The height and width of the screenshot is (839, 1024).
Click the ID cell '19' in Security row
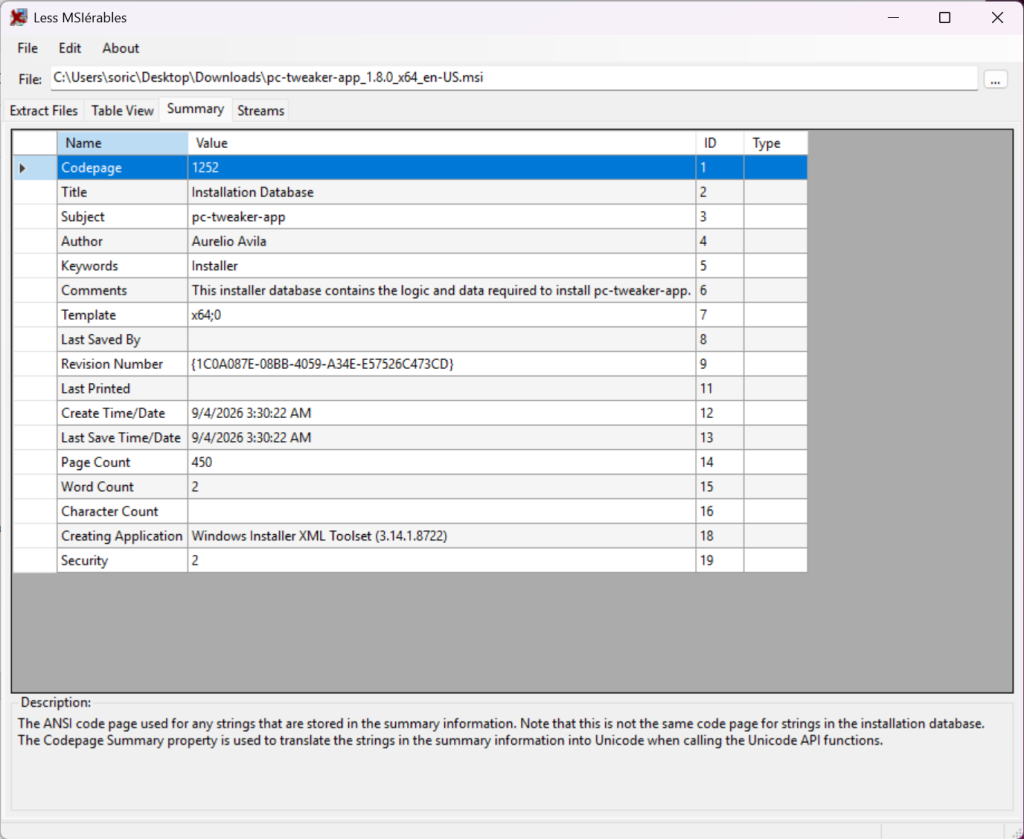[x=720, y=560]
